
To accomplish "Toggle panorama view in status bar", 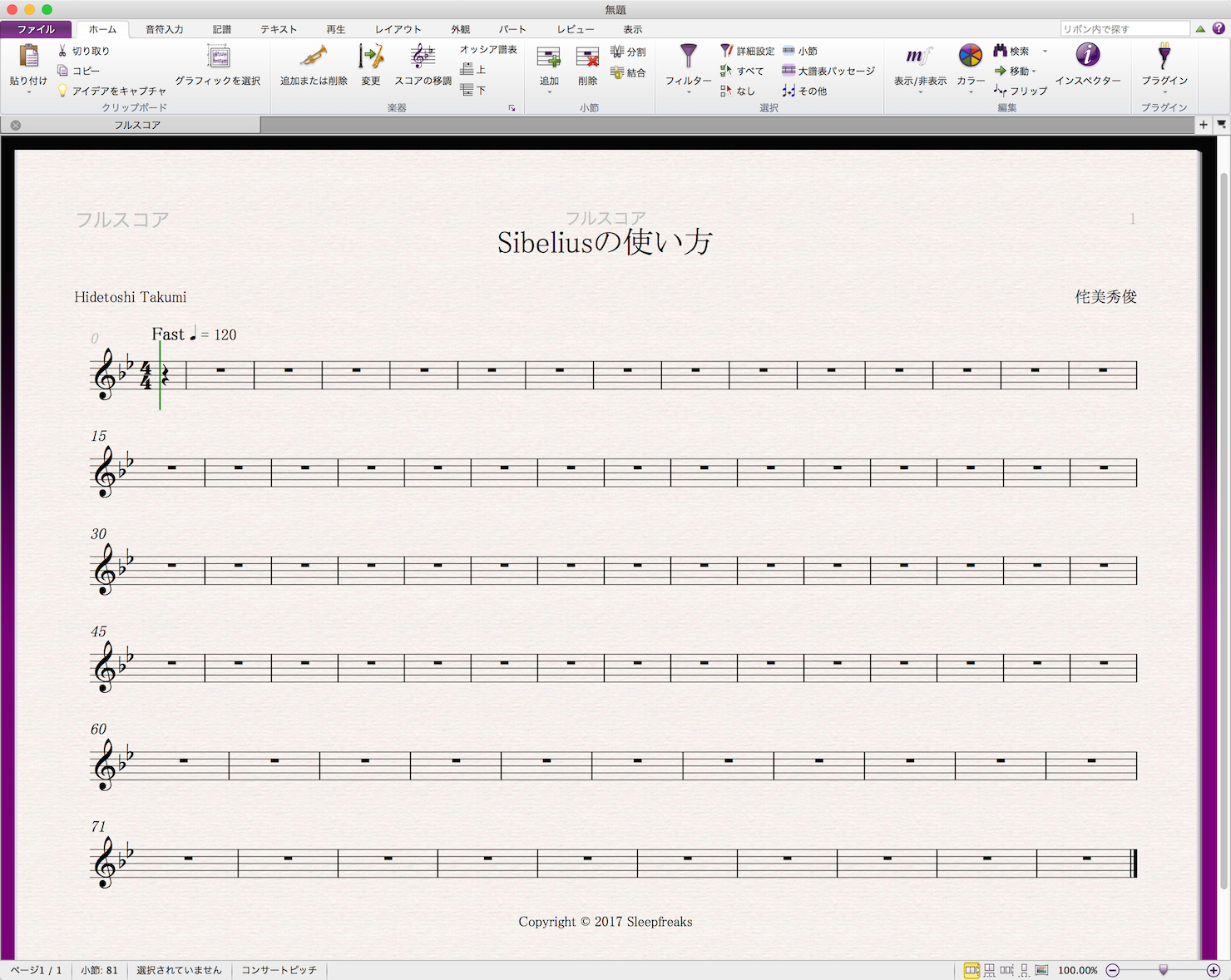I will click(1041, 970).
